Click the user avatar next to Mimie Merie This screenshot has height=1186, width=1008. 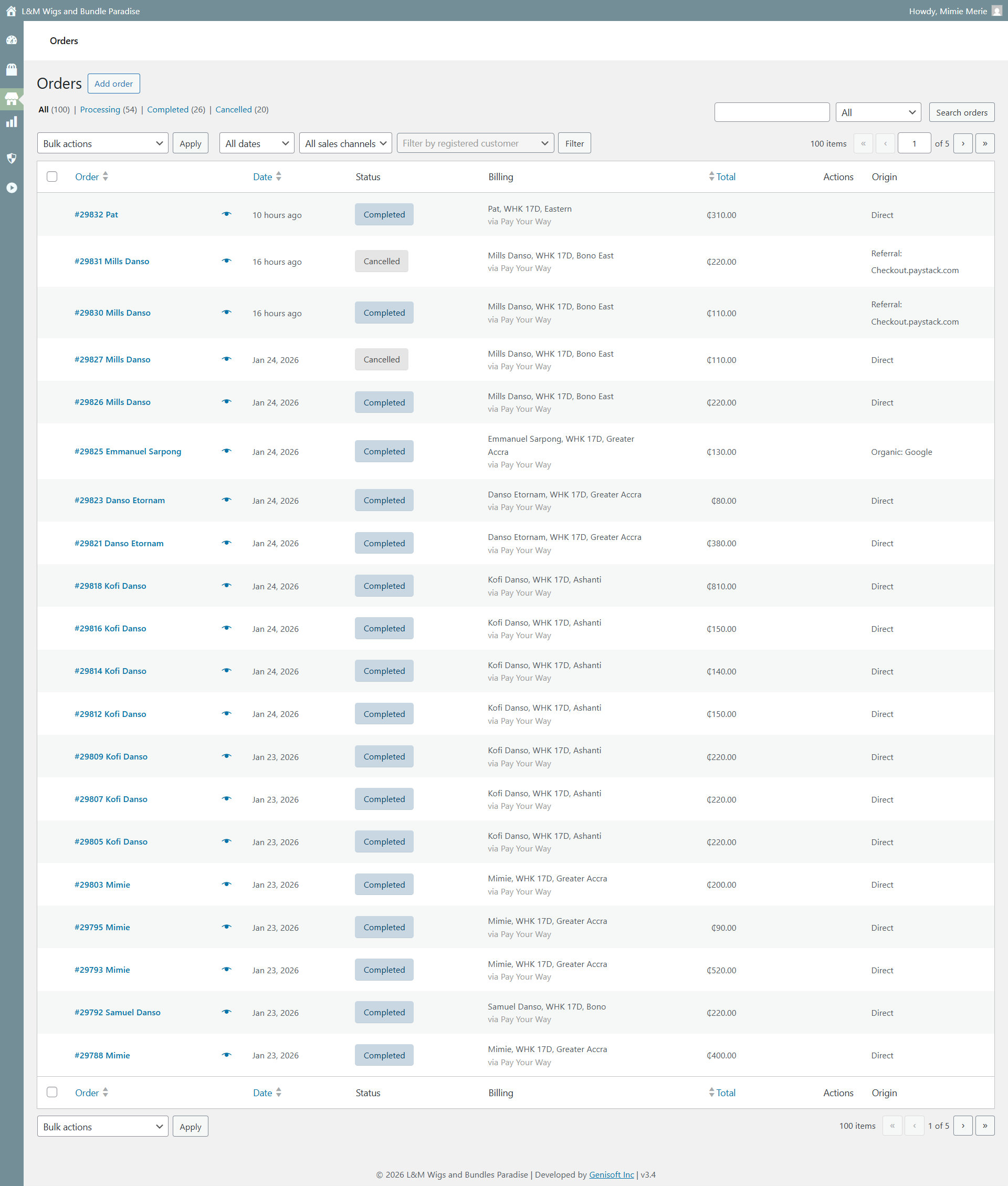tap(996, 11)
